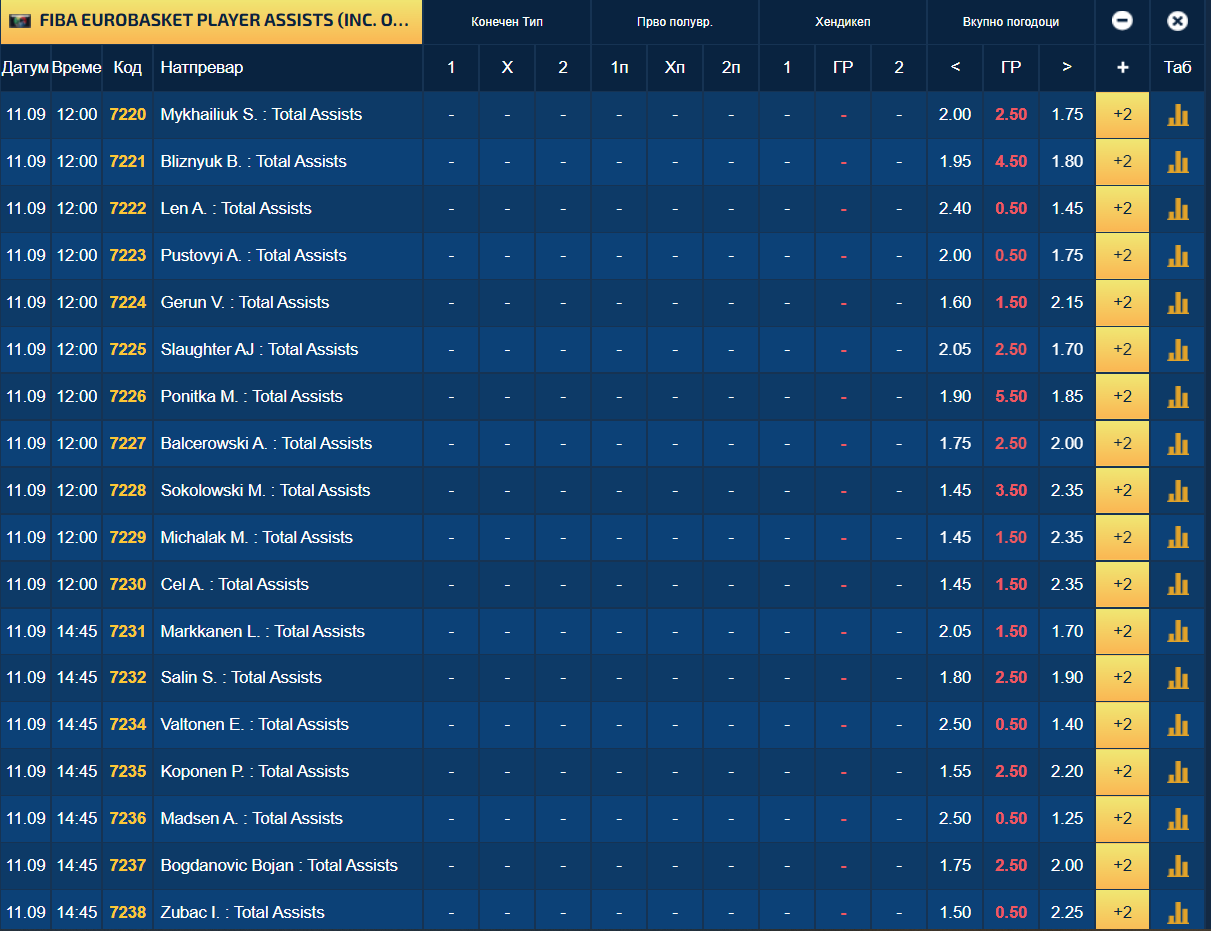
Task: Open statistics chart icon for Markkanen L. row
Action: coord(1178,632)
